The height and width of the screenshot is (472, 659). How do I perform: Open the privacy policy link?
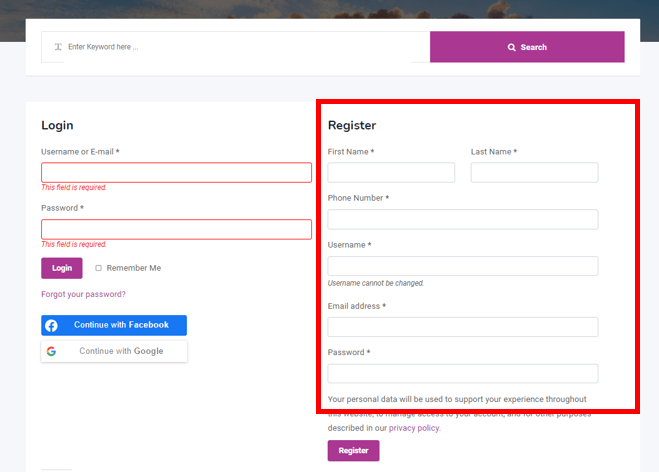pyautogui.click(x=414, y=428)
